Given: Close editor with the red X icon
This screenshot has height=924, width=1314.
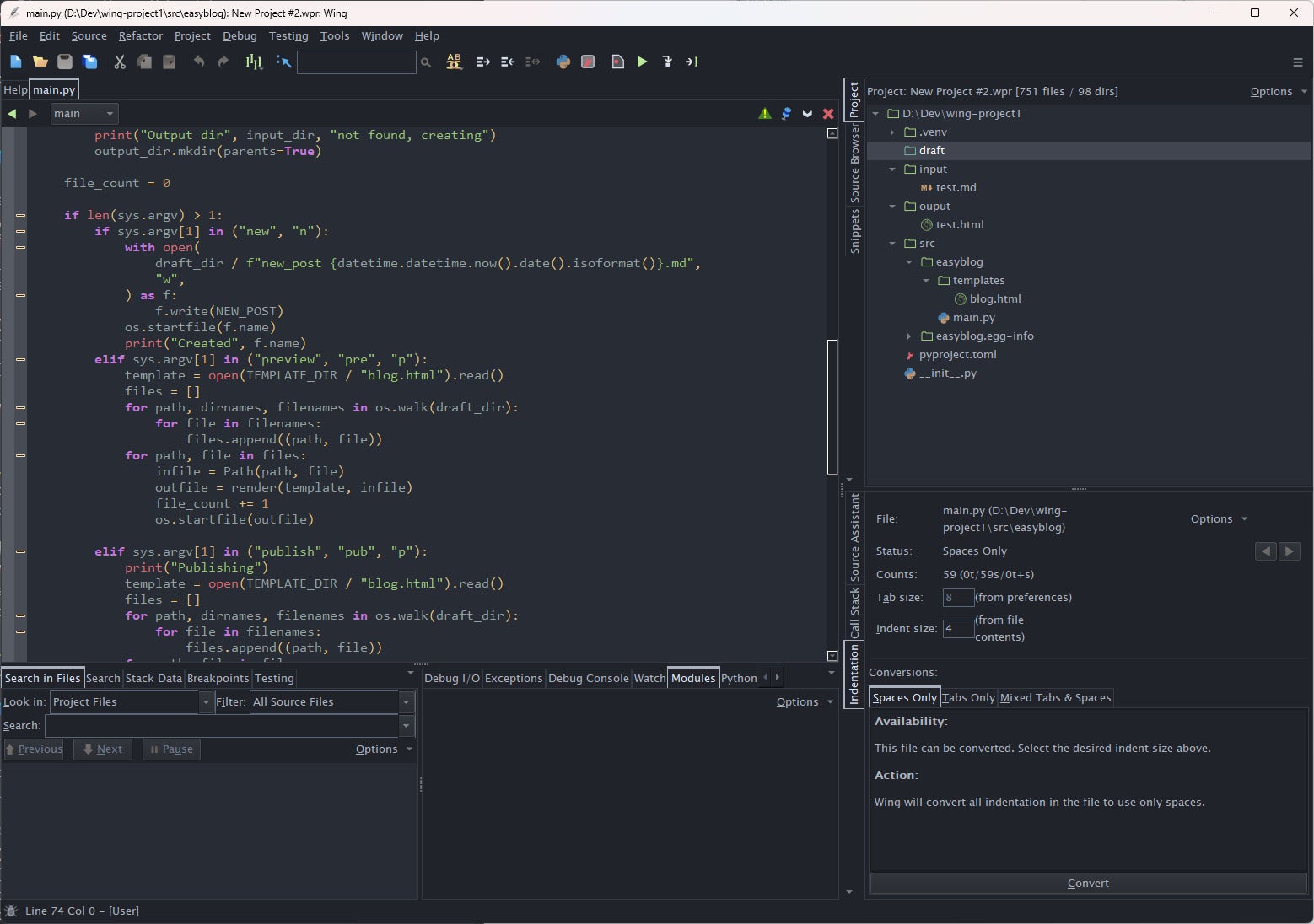Looking at the screenshot, I should pos(828,114).
